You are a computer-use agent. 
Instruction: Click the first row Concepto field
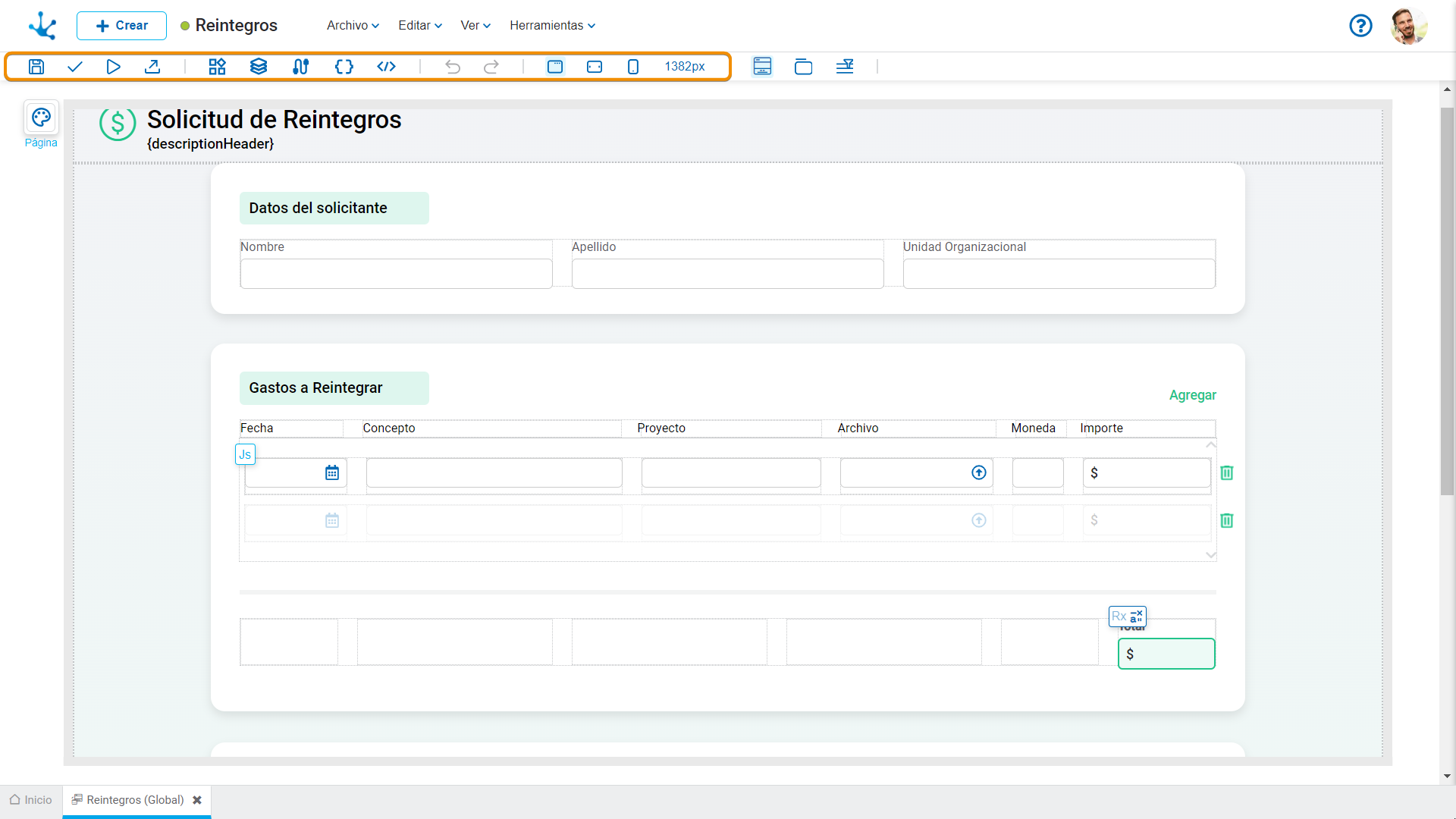pyautogui.click(x=494, y=473)
